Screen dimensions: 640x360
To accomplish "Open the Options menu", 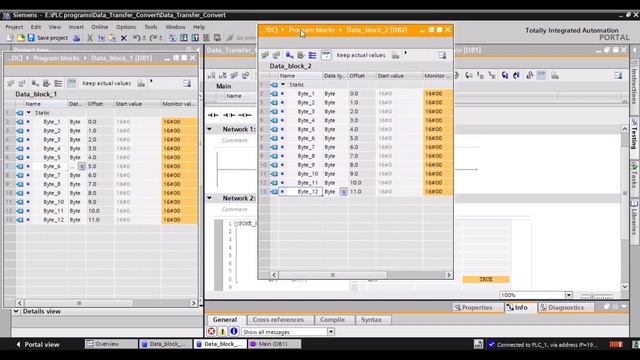I will pyautogui.click(x=126, y=27).
